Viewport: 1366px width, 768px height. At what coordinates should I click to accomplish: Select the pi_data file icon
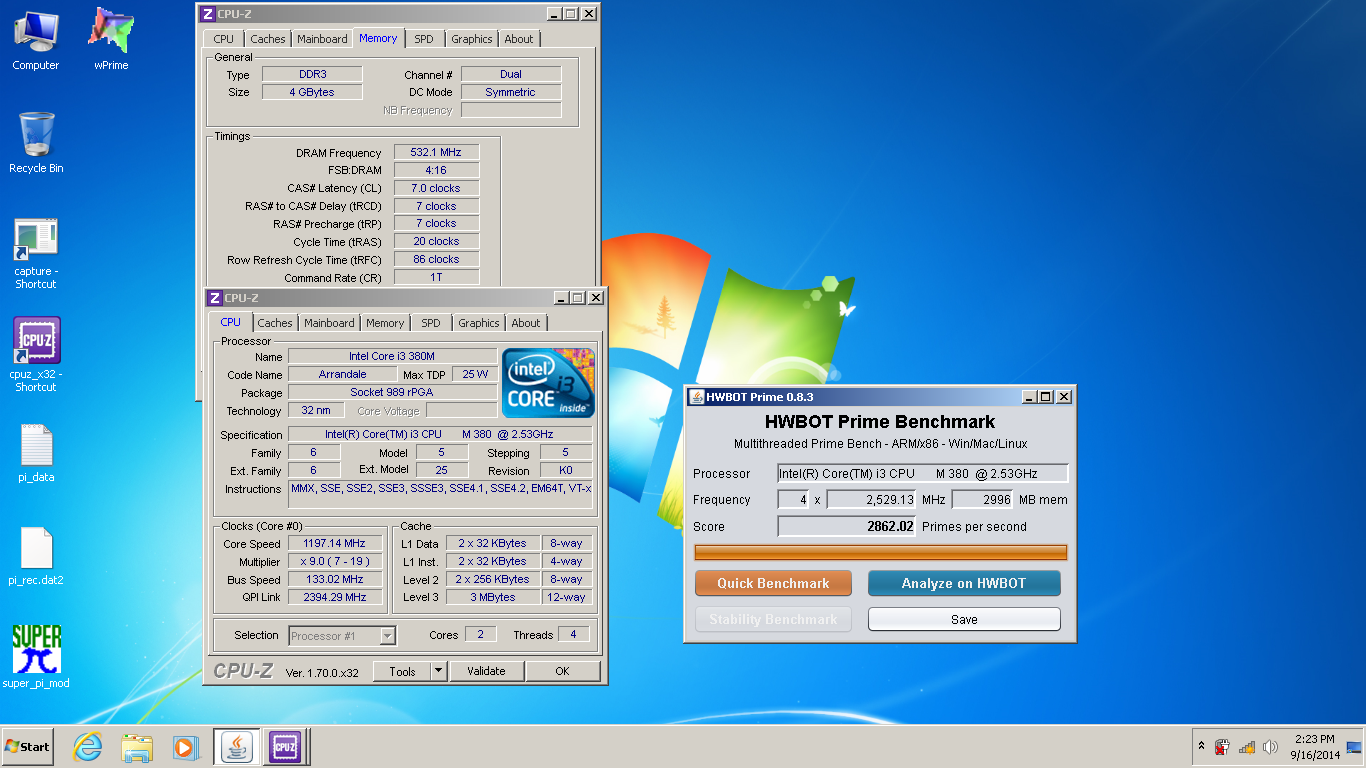point(36,453)
